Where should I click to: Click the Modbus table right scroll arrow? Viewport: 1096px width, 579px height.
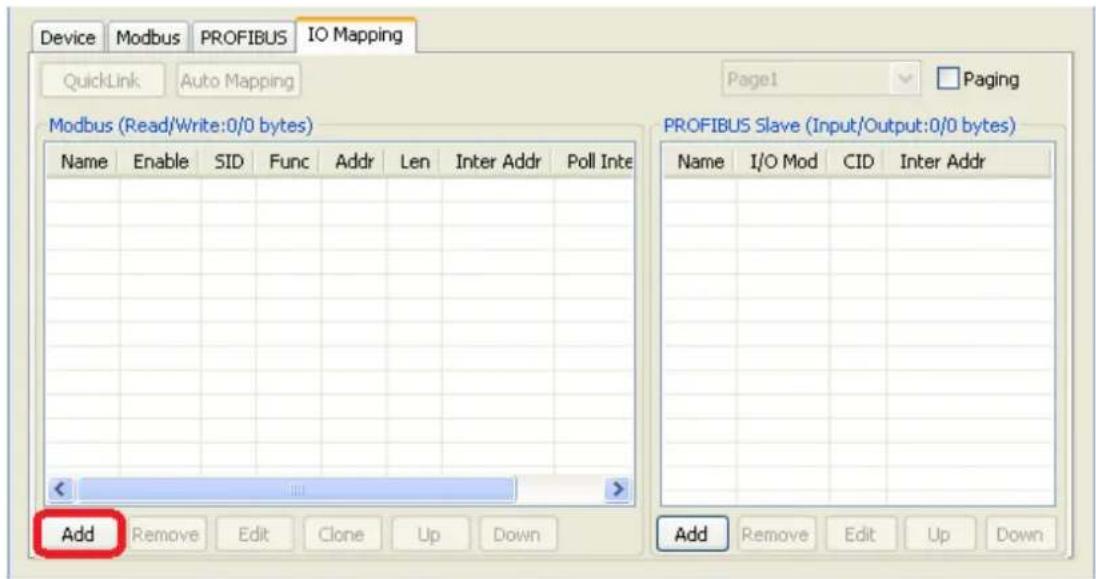pos(617,489)
